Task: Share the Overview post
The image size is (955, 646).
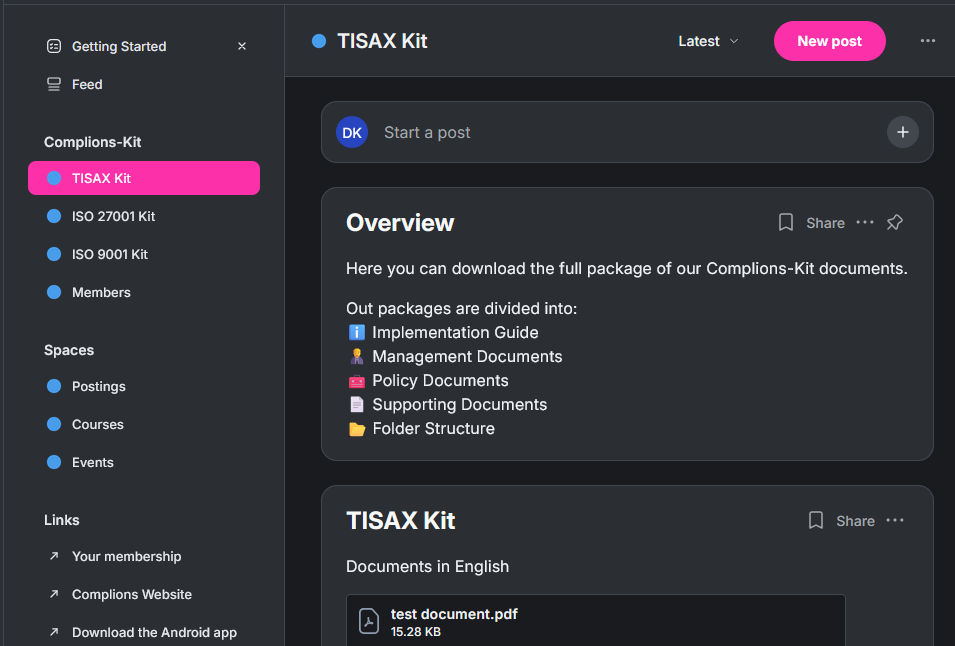Action: click(825, 223)
